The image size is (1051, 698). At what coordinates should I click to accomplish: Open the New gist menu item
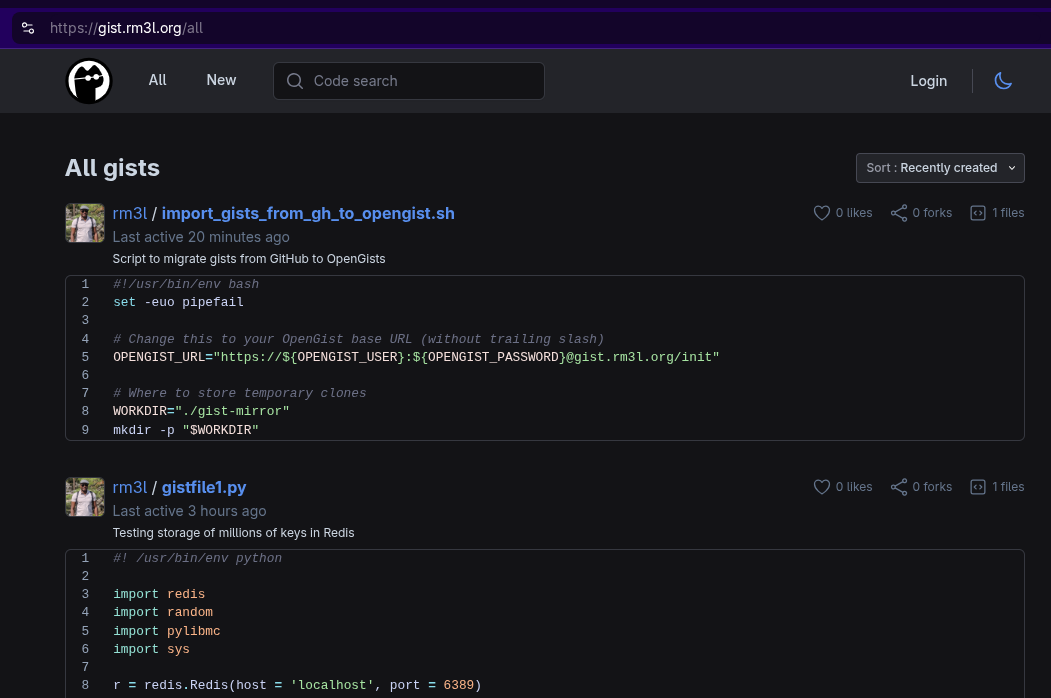[221, 80]
